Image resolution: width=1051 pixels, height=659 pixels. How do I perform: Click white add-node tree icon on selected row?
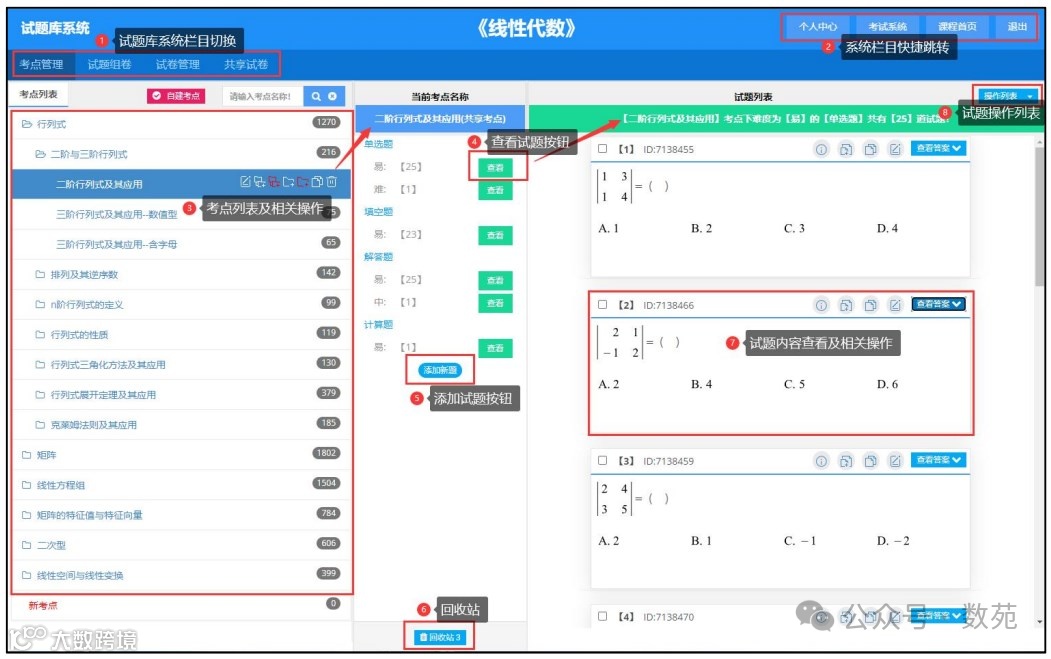click(x=259, y=182)
